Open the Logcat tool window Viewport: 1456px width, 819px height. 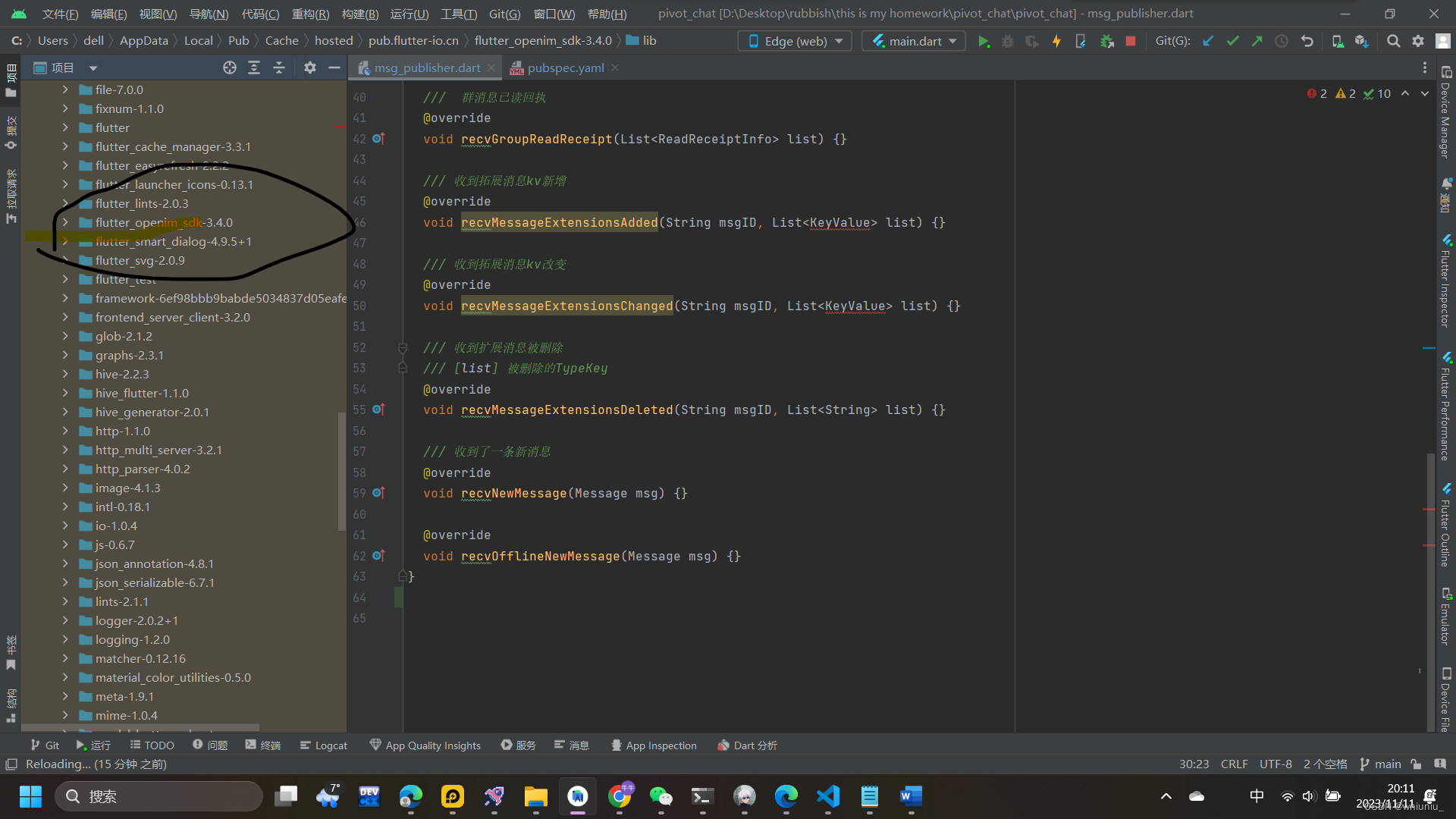(x=324, y=745)
